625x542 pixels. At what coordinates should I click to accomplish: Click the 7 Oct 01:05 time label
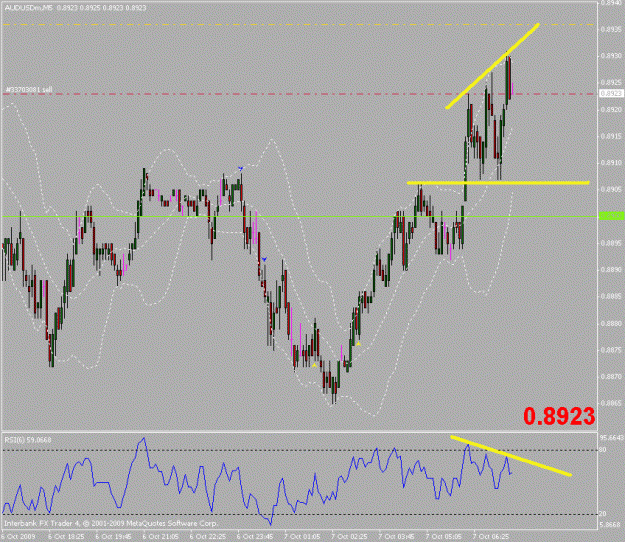click(302, 536)
